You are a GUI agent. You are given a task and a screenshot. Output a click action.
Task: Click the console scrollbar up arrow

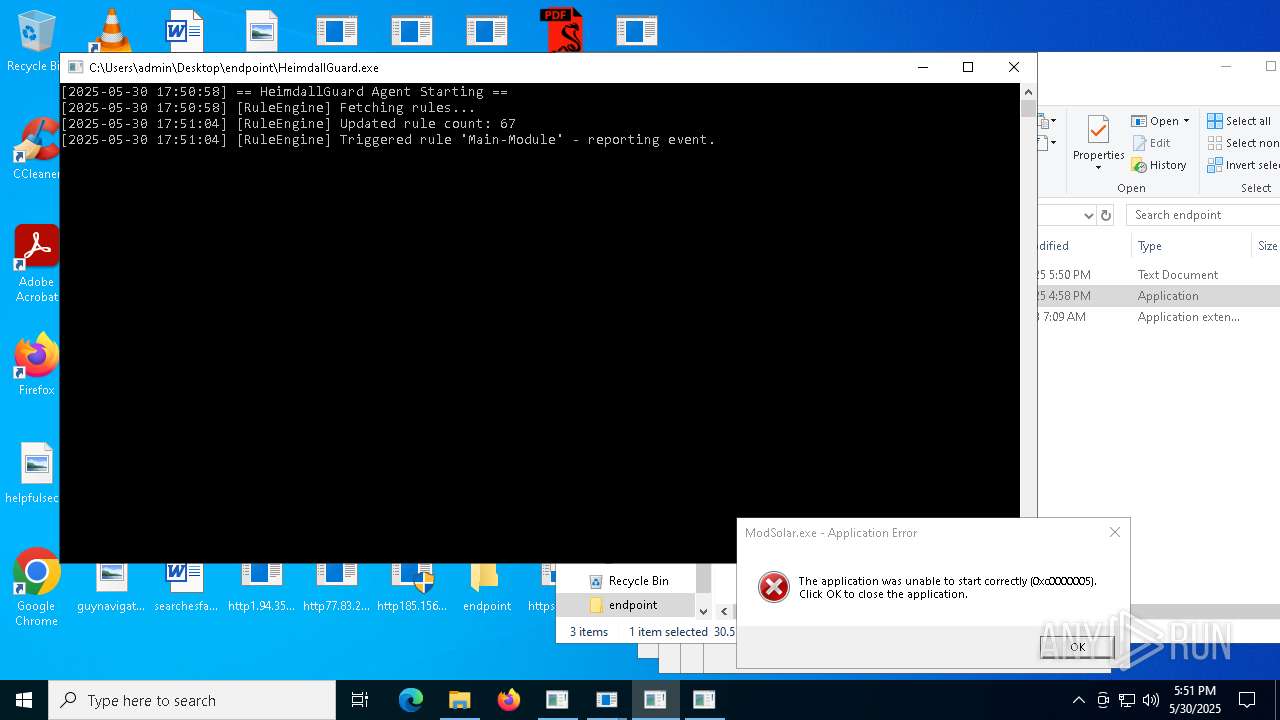coord(1028,92)
